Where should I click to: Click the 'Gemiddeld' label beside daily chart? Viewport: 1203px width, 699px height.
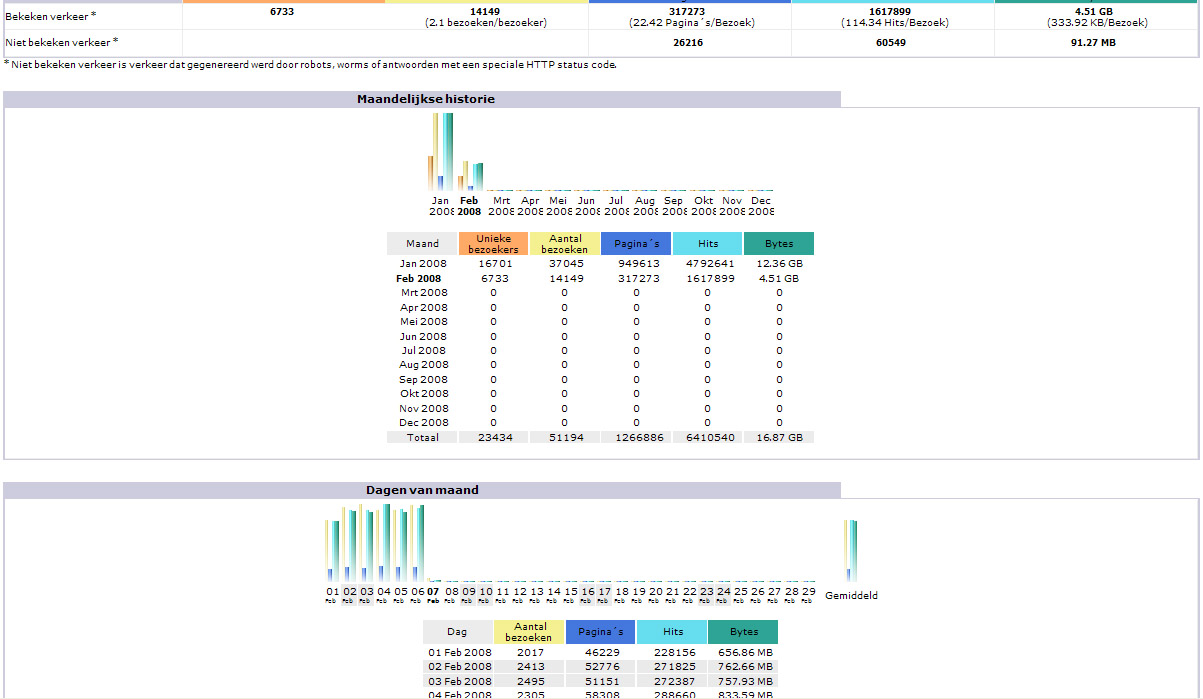tap(851, 595)
